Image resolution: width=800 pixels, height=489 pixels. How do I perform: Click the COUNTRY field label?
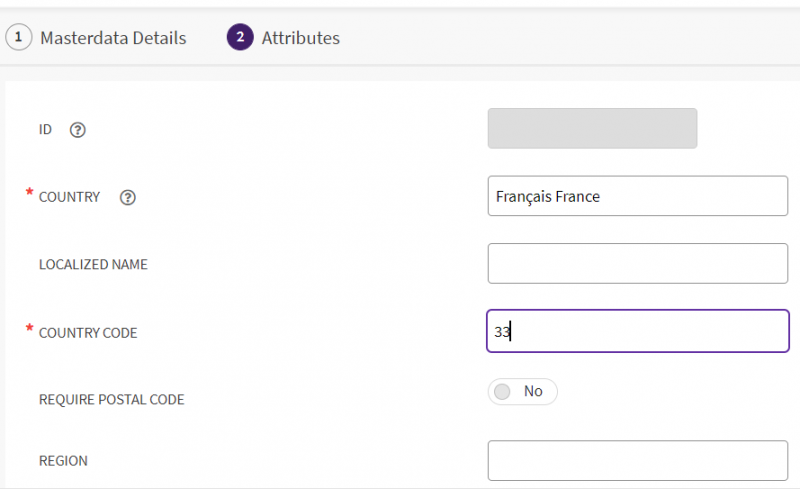click(x=69, y=197)
